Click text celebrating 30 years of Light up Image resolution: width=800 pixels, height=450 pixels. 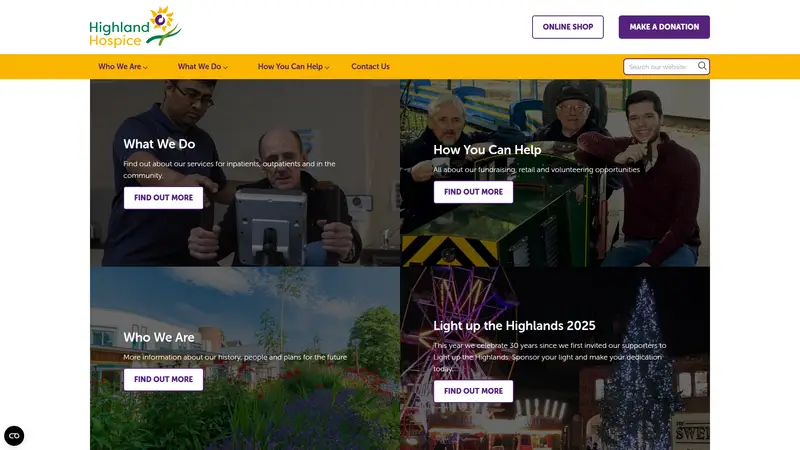(x=549, y=357)
